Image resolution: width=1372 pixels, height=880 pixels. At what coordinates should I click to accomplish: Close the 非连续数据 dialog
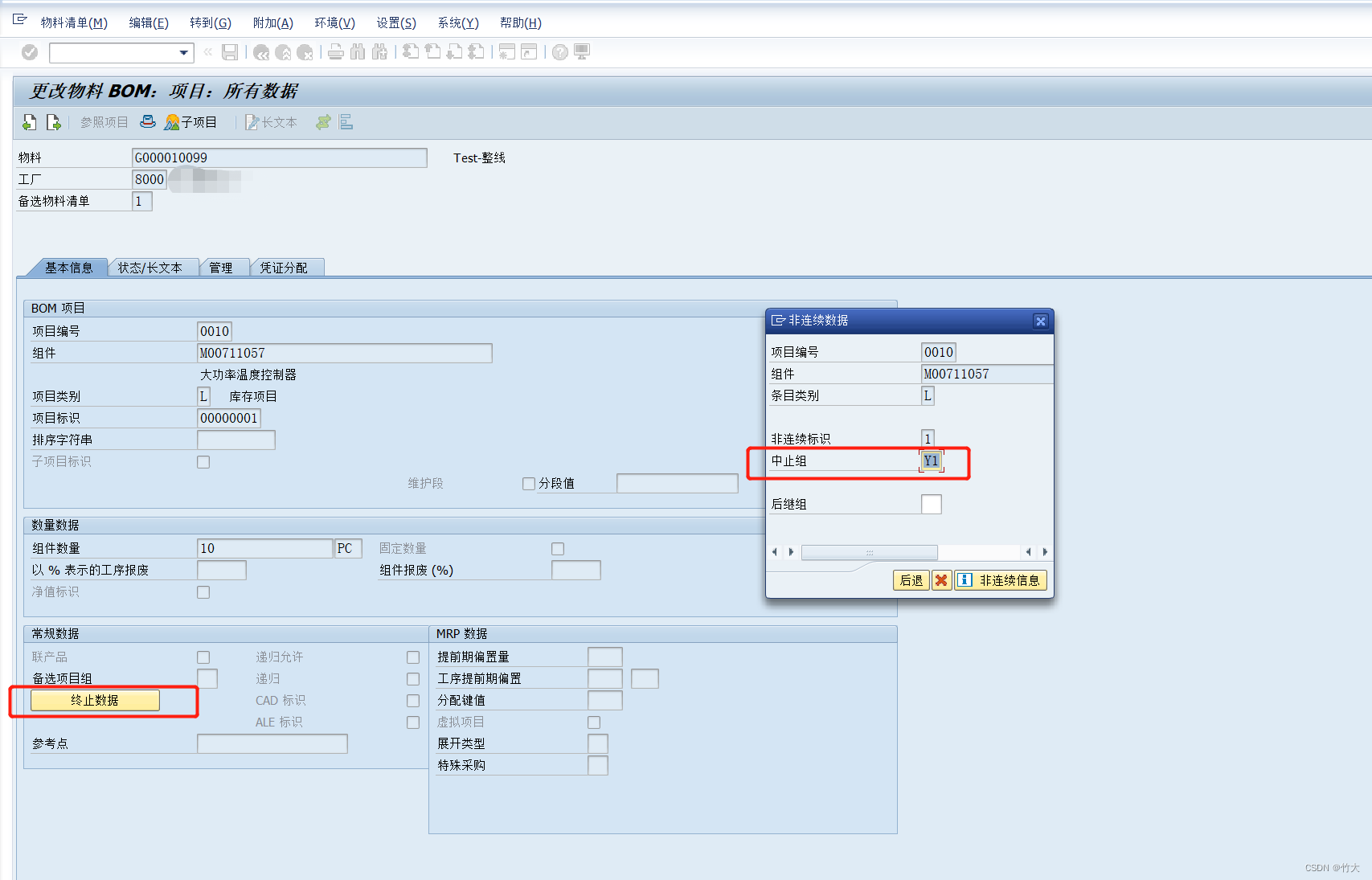(x=1040, y=321)
